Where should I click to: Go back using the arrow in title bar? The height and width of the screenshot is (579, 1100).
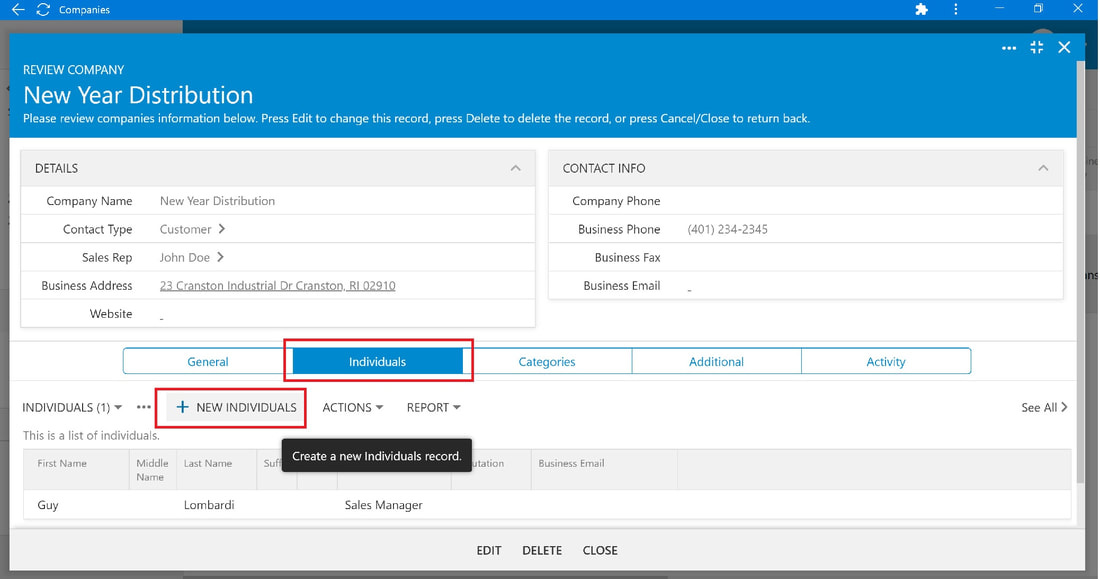tap(18, 9)
